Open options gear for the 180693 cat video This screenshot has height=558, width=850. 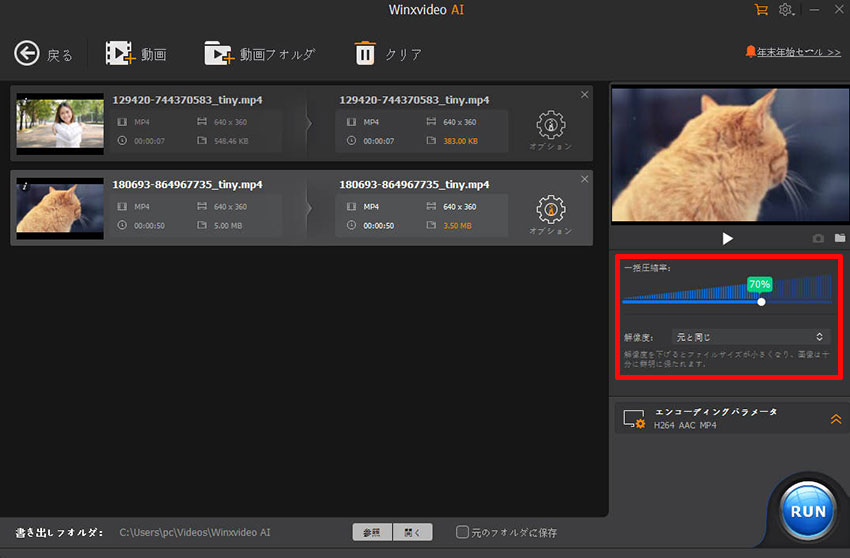click(x=549, y=209)
